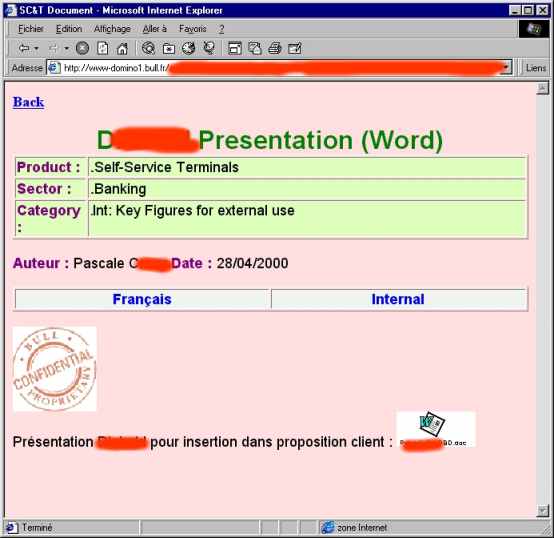Expand the Forward button history dropdown arrow
Viewport: 554px width, 538px height.
[66, 48]
